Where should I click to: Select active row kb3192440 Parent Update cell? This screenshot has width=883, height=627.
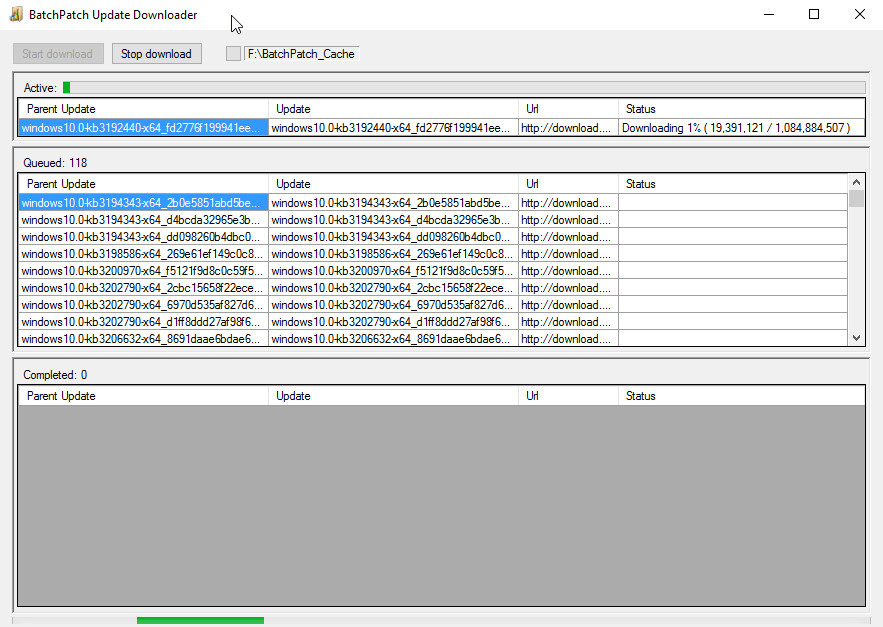point(144,128)
